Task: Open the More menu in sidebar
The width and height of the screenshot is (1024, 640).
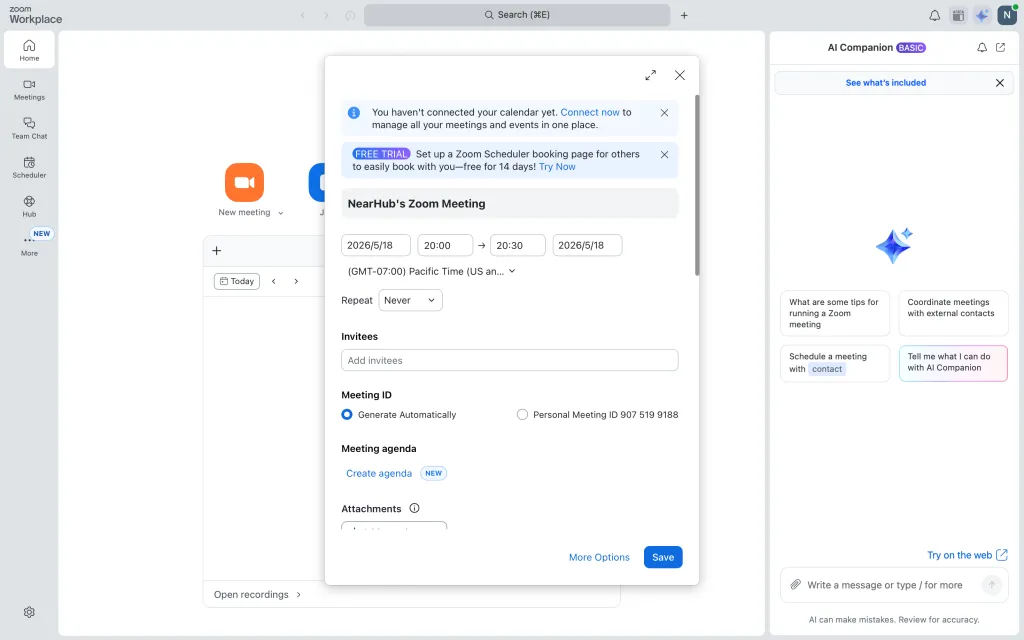Action: (29, 245)
